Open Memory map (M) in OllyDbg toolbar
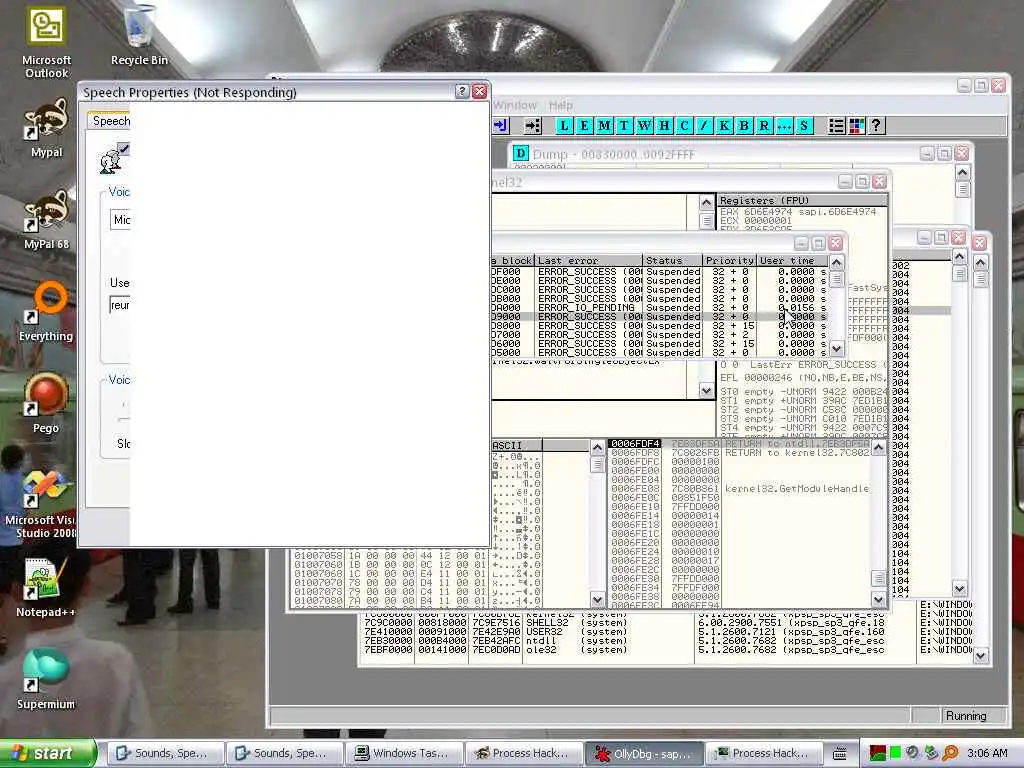The image size is (1024, 768). (x=605, y=126)
